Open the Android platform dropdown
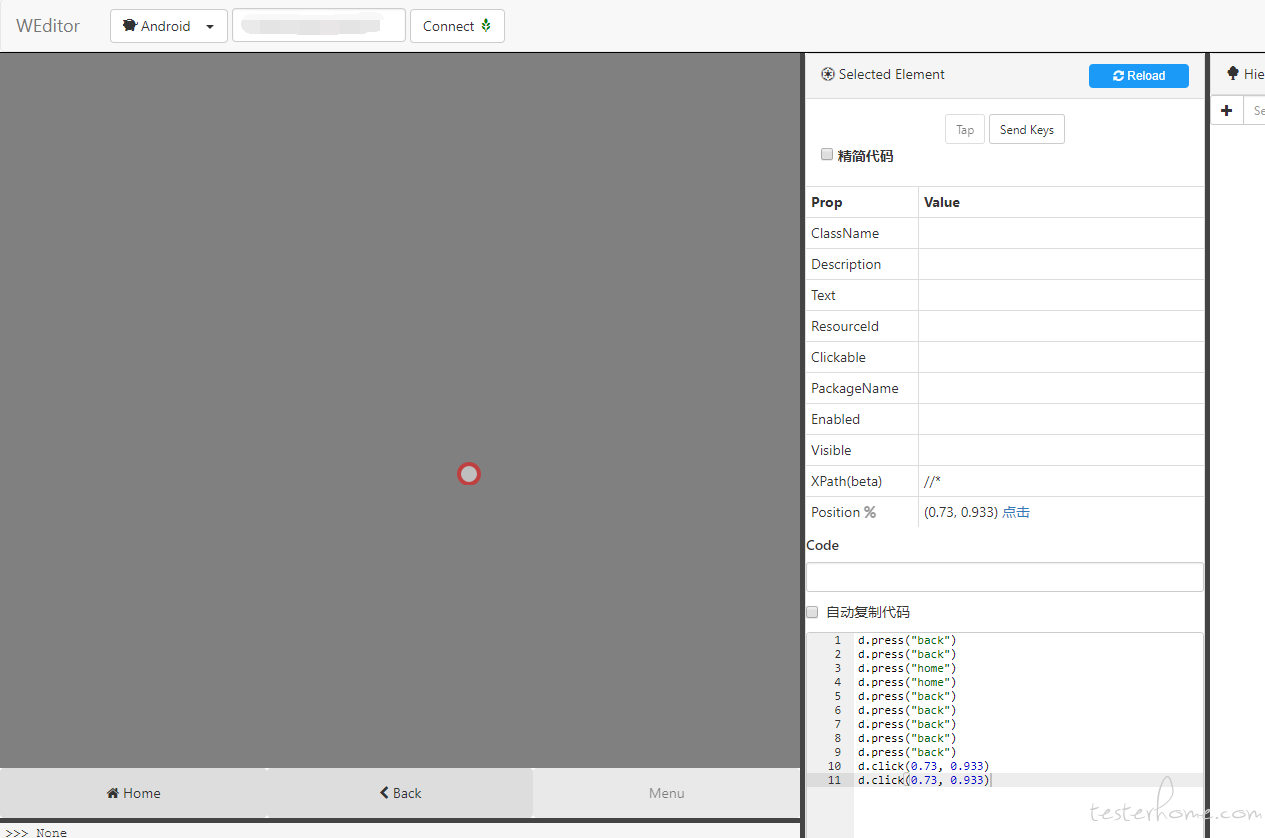This screenshot has width=1265, height=838. [169, 26]
